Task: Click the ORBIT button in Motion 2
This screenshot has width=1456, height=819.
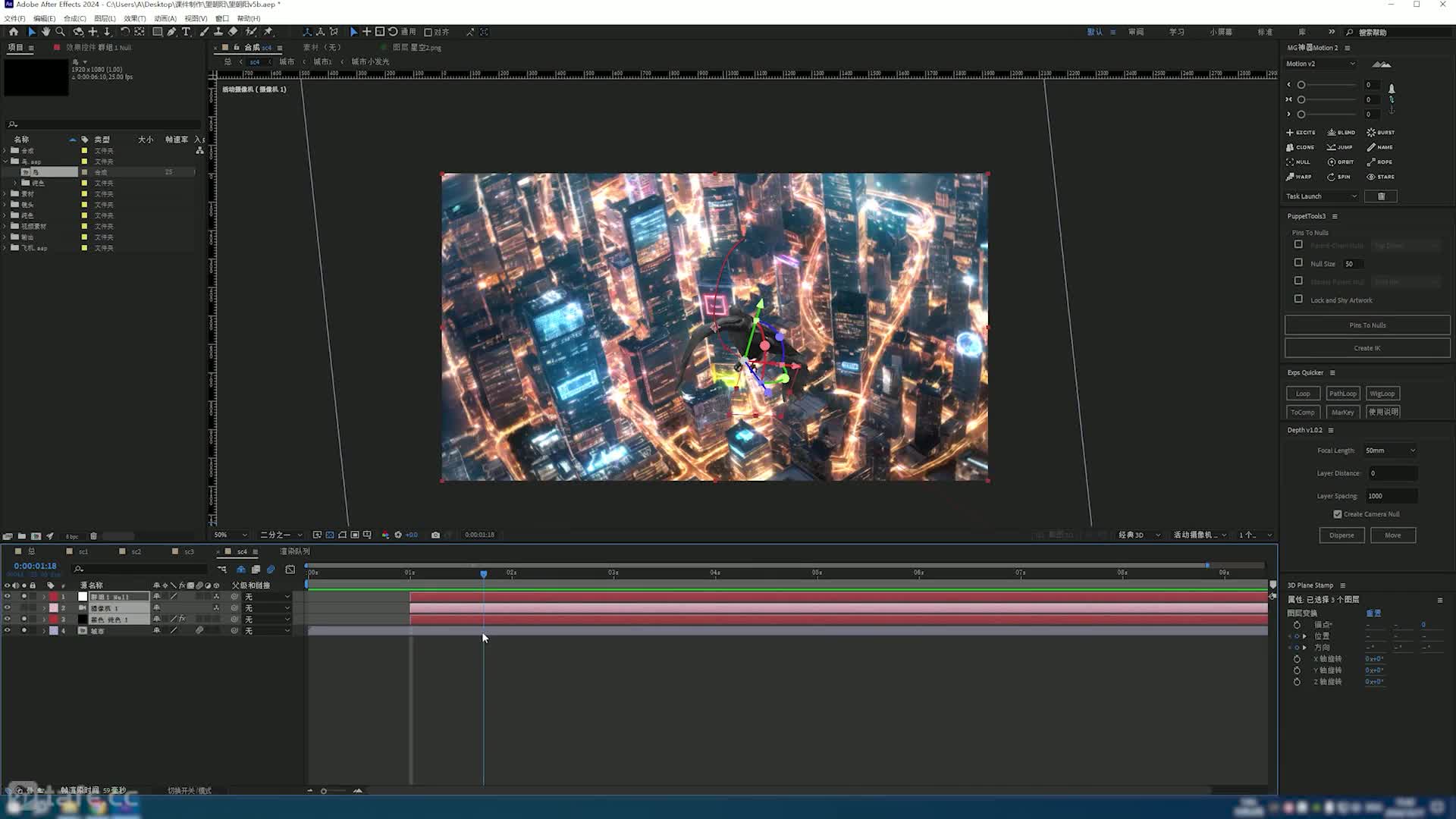Action: pos(1341,162)
